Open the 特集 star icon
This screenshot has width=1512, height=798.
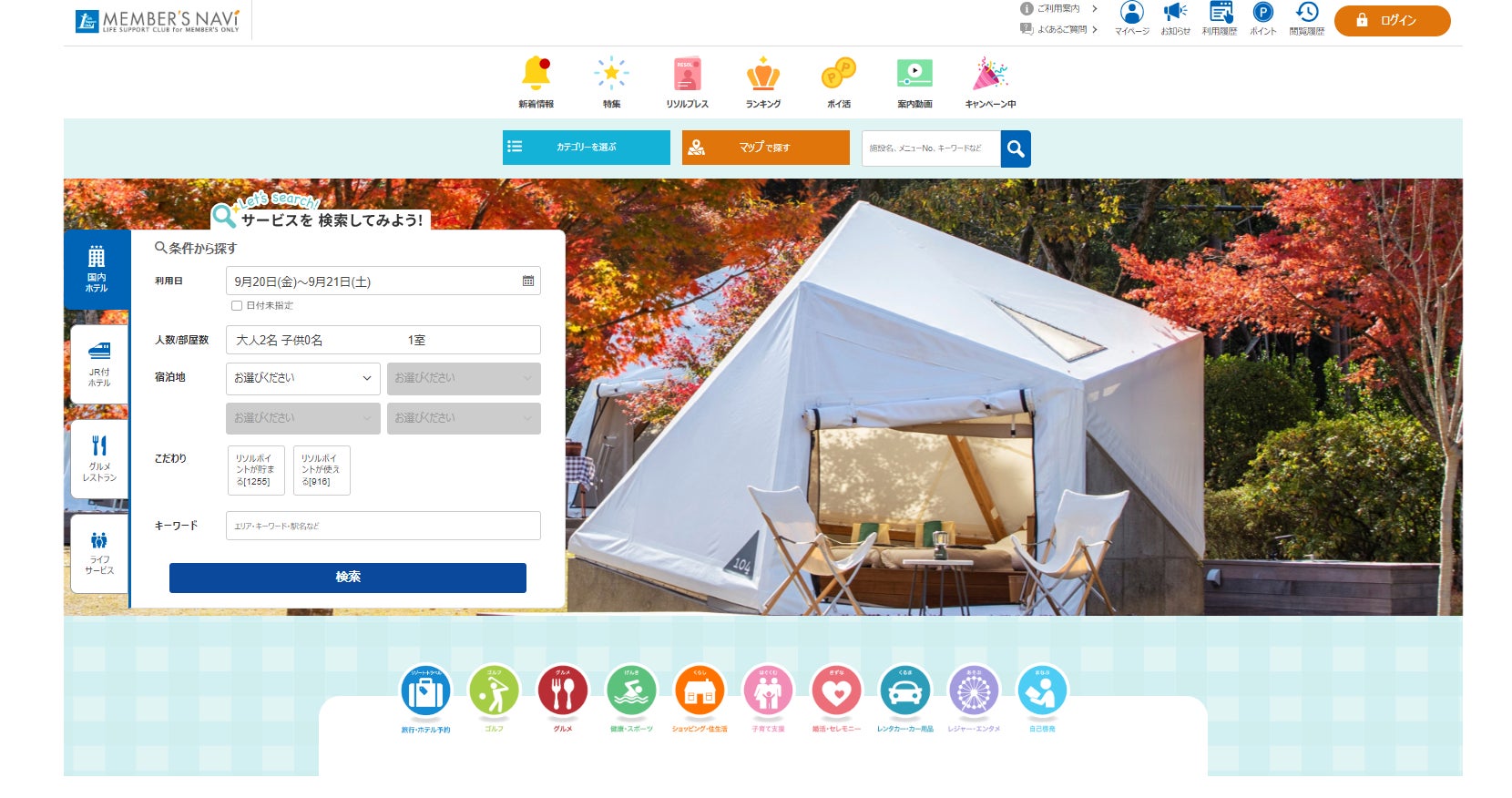(611, 74)
